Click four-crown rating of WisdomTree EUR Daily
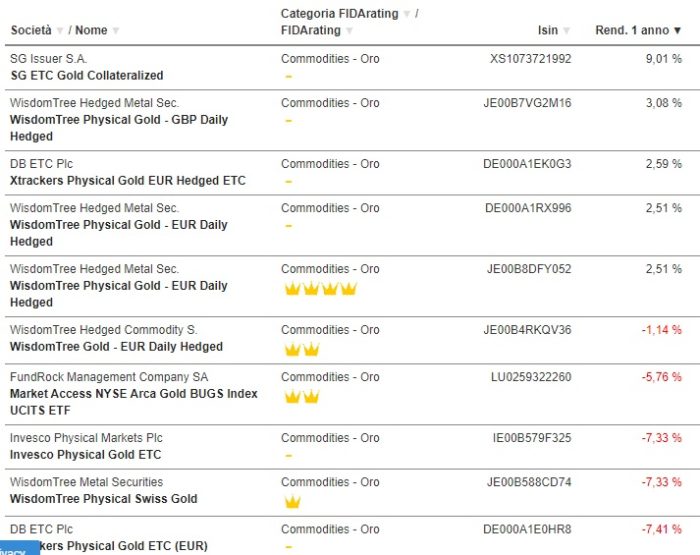 point(320,289)
